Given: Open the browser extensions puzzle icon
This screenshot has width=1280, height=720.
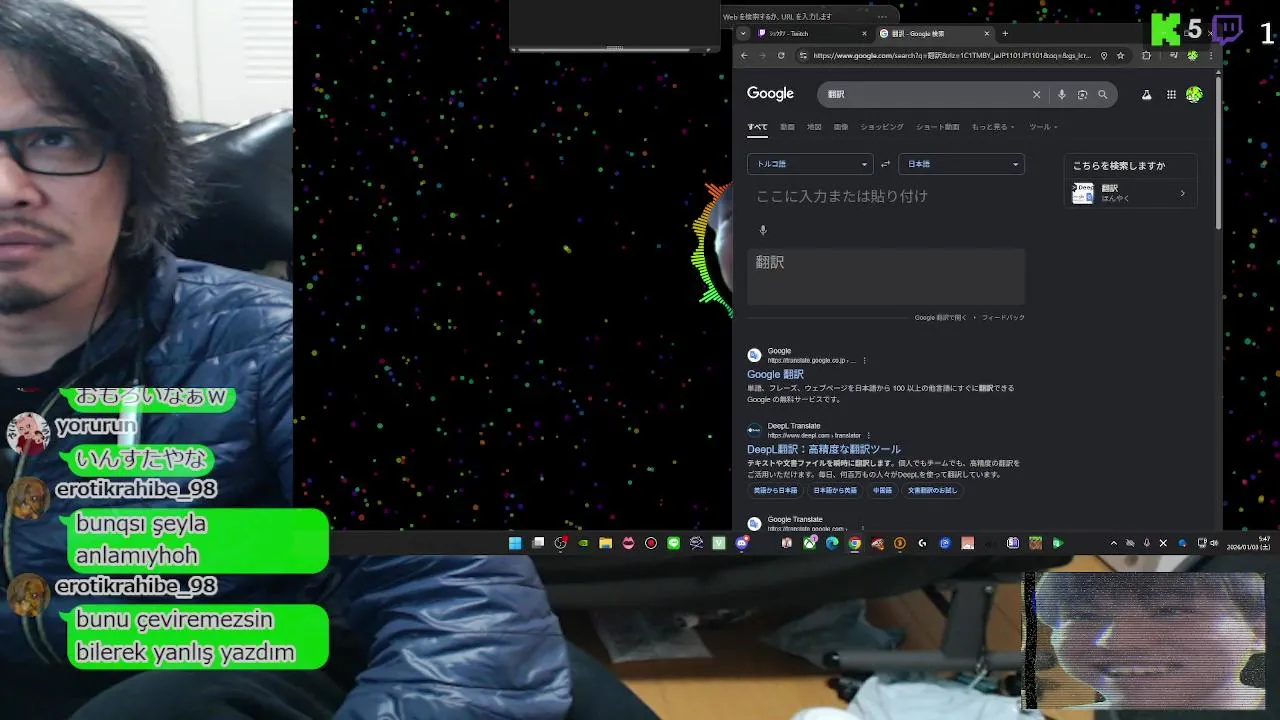Looking at the screenshot, I should tap(1146, 55).
